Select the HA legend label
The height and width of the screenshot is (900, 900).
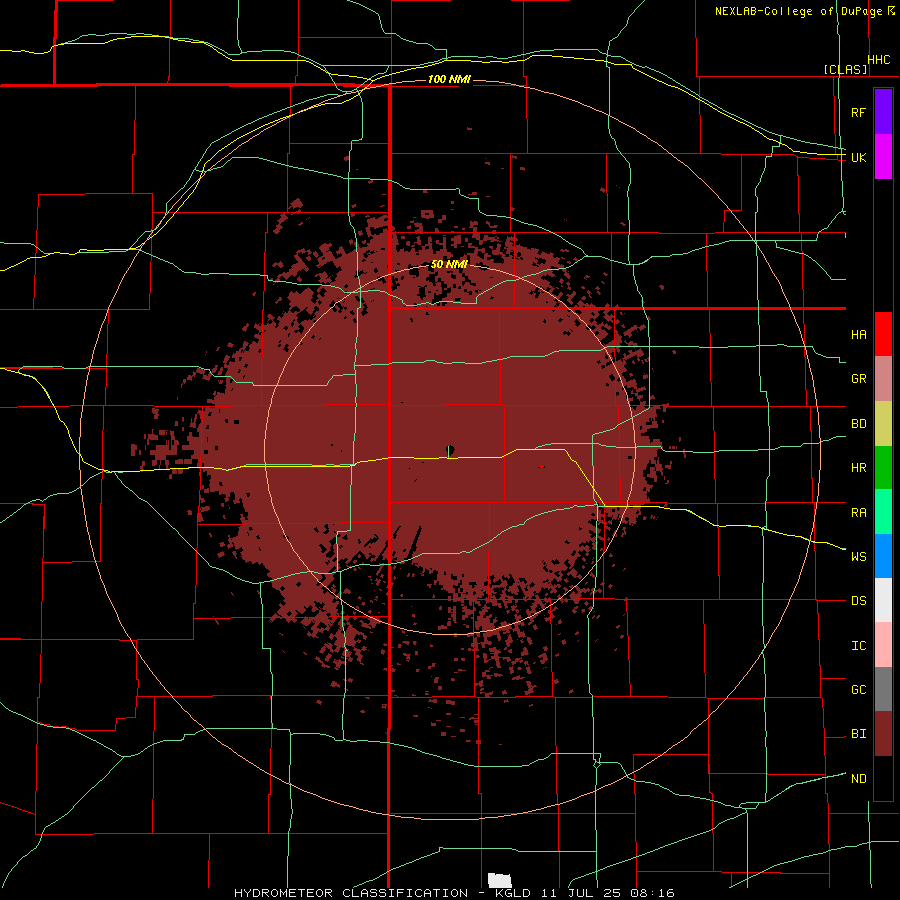858,335
